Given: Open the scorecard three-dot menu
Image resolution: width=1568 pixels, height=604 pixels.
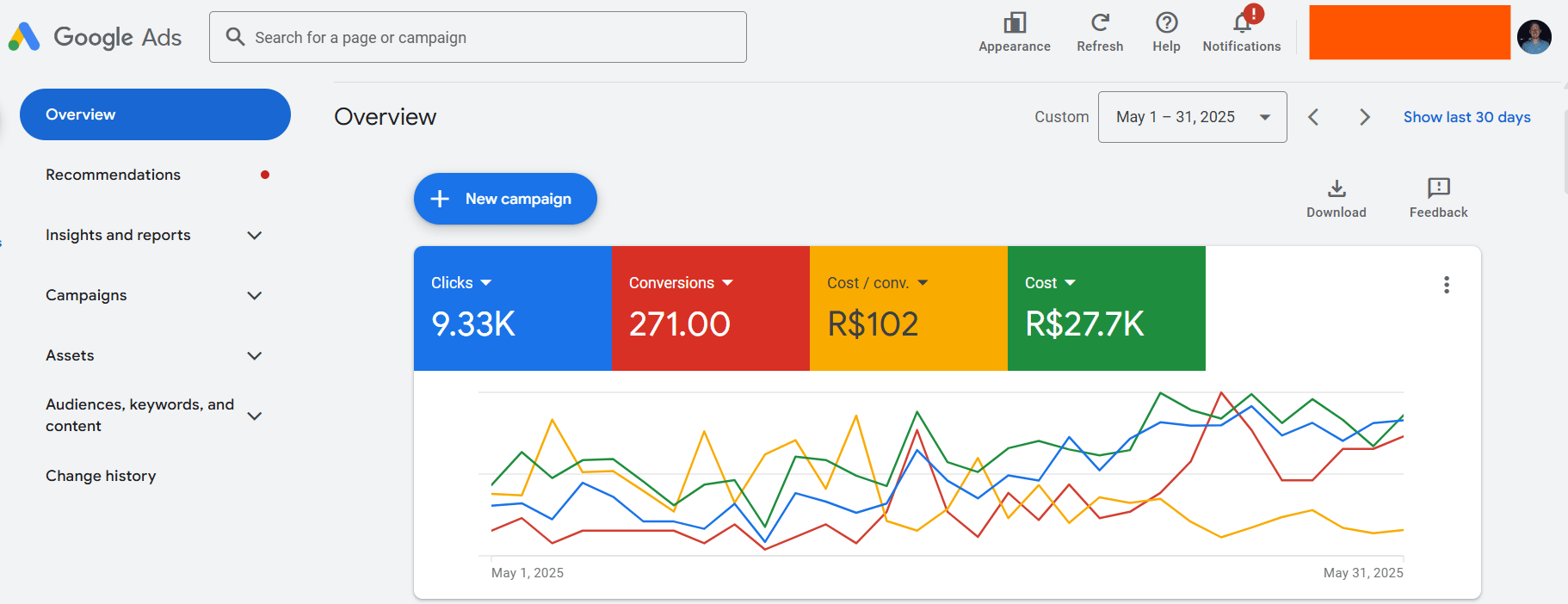Looking at the screenshot, I should click(x=1446, y=285).
